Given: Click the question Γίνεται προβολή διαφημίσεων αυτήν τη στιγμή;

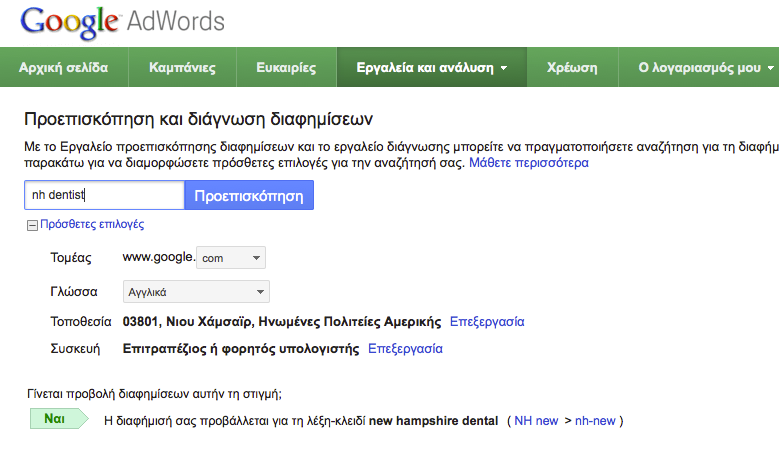Looking at the screenshot, I should pos(154,394).
